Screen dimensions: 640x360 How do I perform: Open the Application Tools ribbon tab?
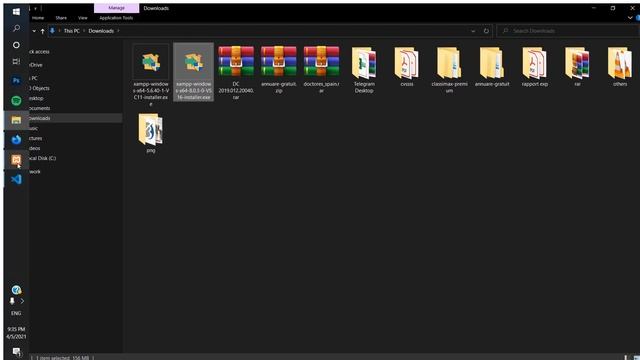[116, 18]
